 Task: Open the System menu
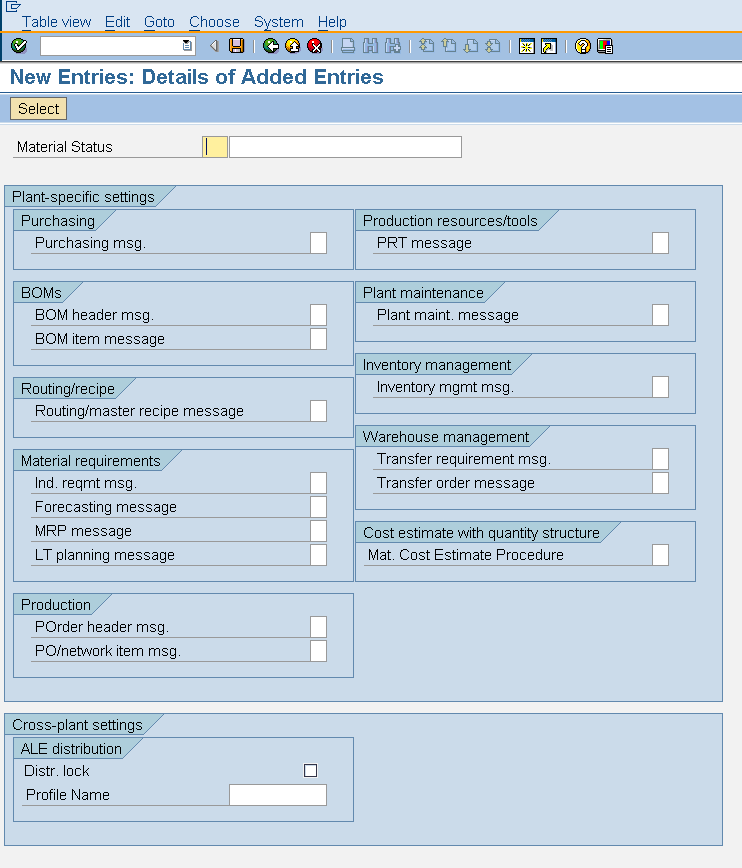(278, 21)
